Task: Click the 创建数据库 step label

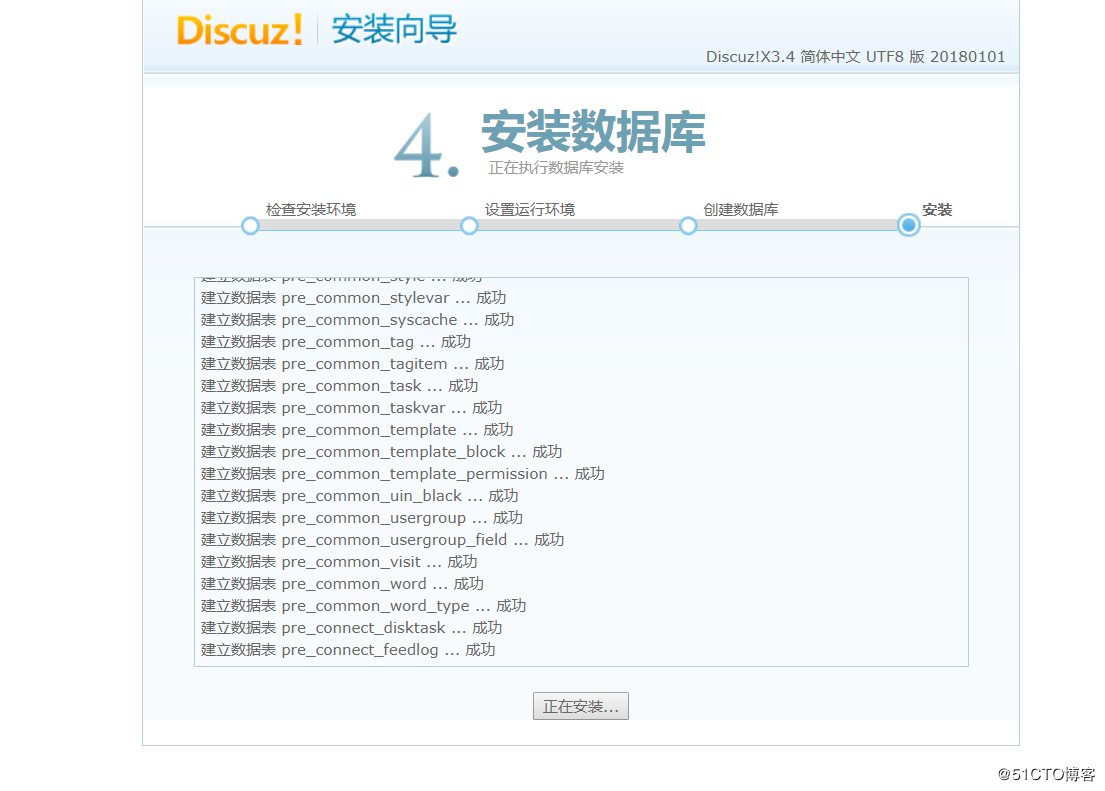Action: 741,209
